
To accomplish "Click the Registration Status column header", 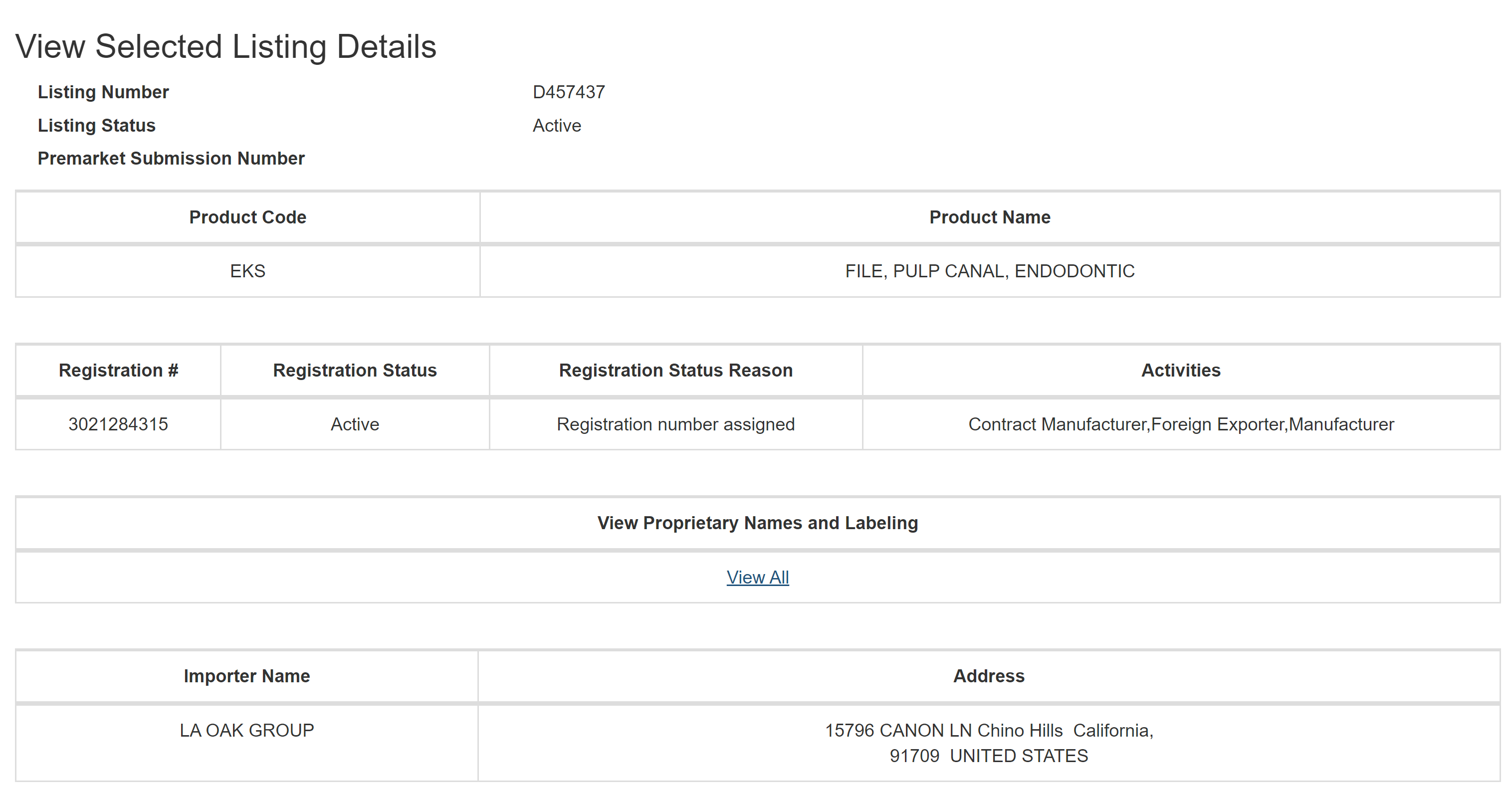I will [355, 370].
